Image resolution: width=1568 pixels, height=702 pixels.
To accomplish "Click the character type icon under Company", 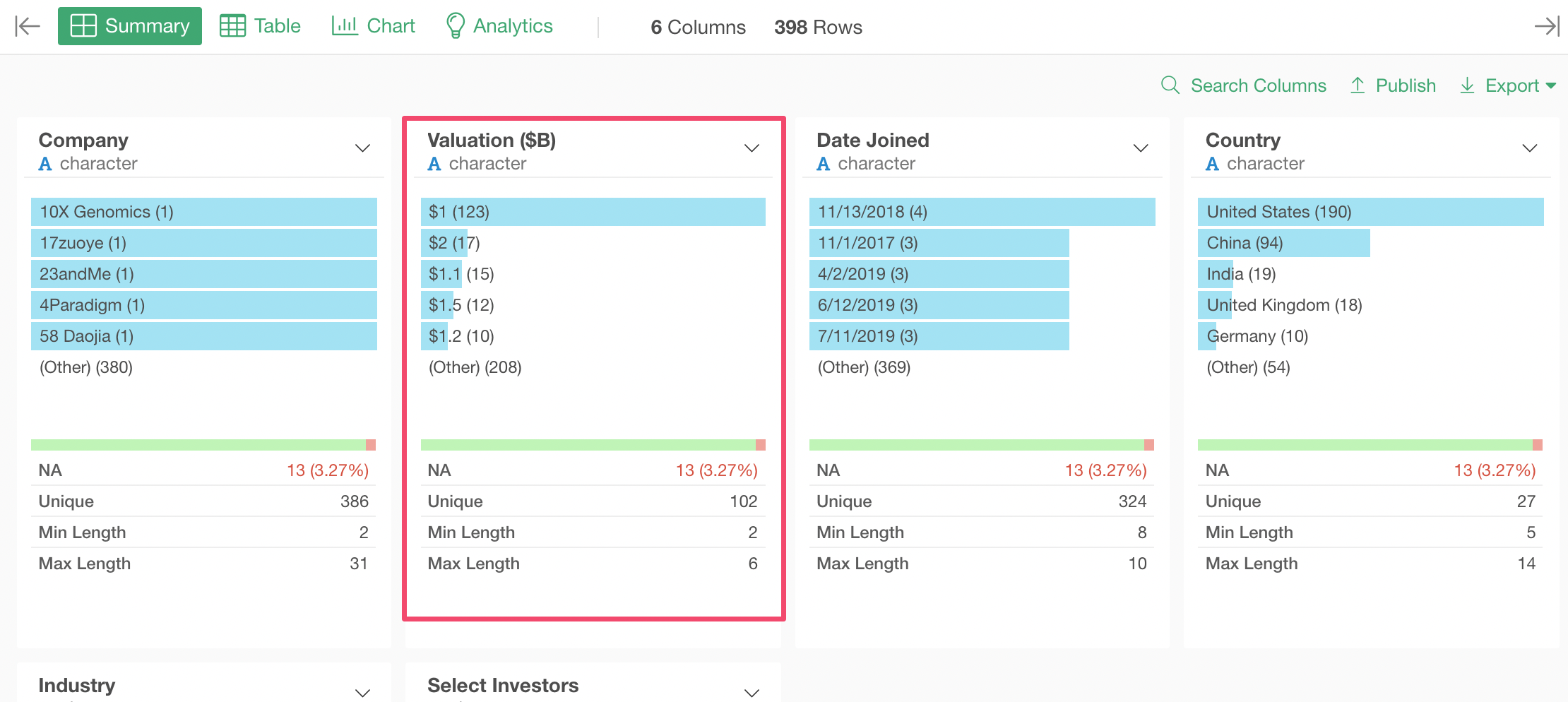I will 45,164.
